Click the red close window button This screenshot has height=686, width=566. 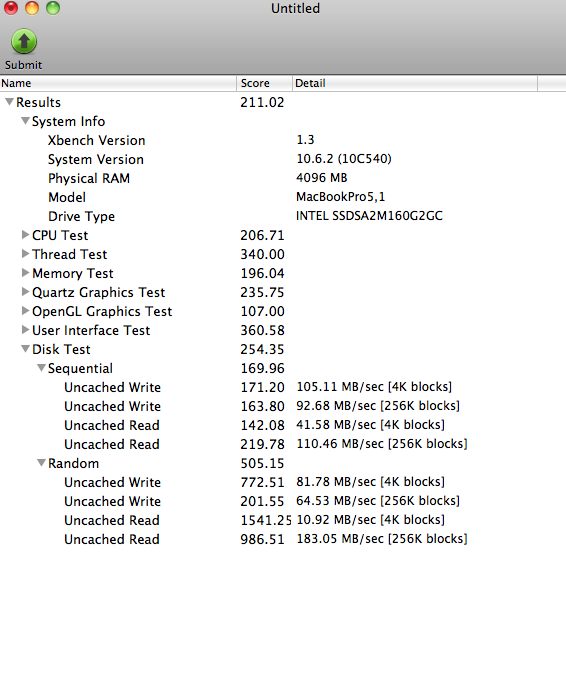[x=11, y=8]
